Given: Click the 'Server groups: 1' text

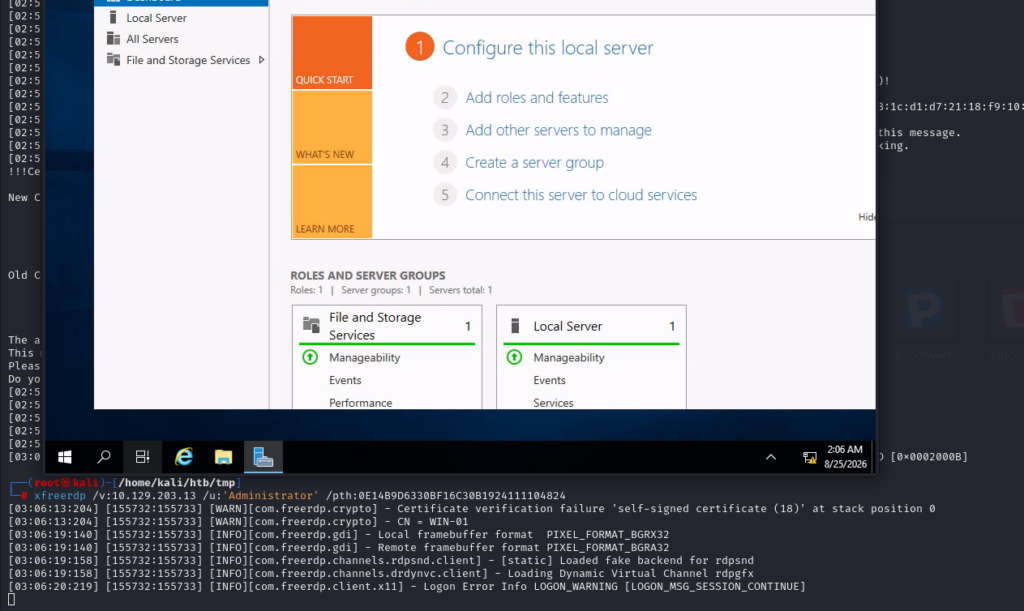Looking at the screenshot, I should coord(376,290).
